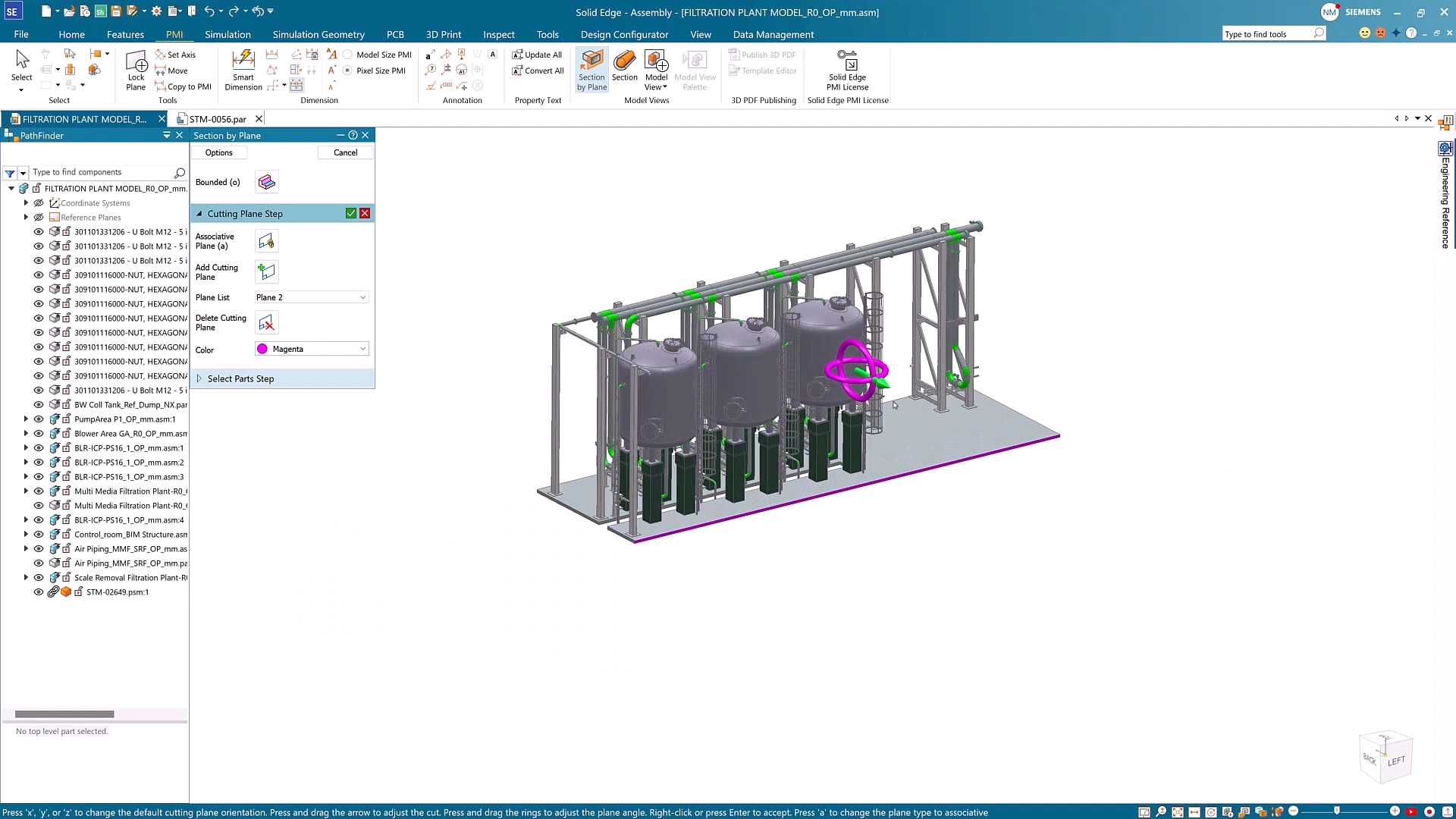Switch to the STM-0056.par document tab
Viewport: 1456px width, 819px height.
218,119
